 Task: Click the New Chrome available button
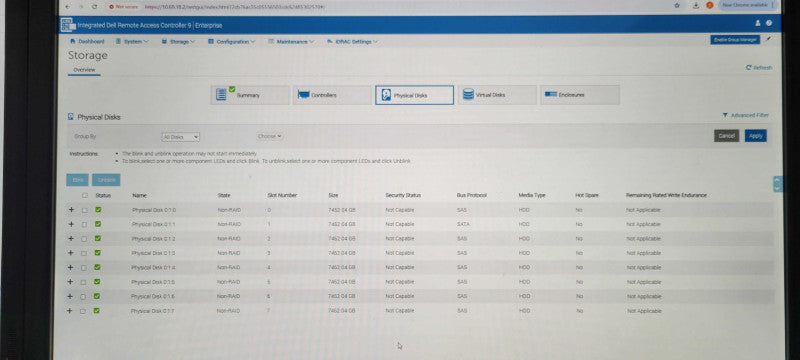748,5
